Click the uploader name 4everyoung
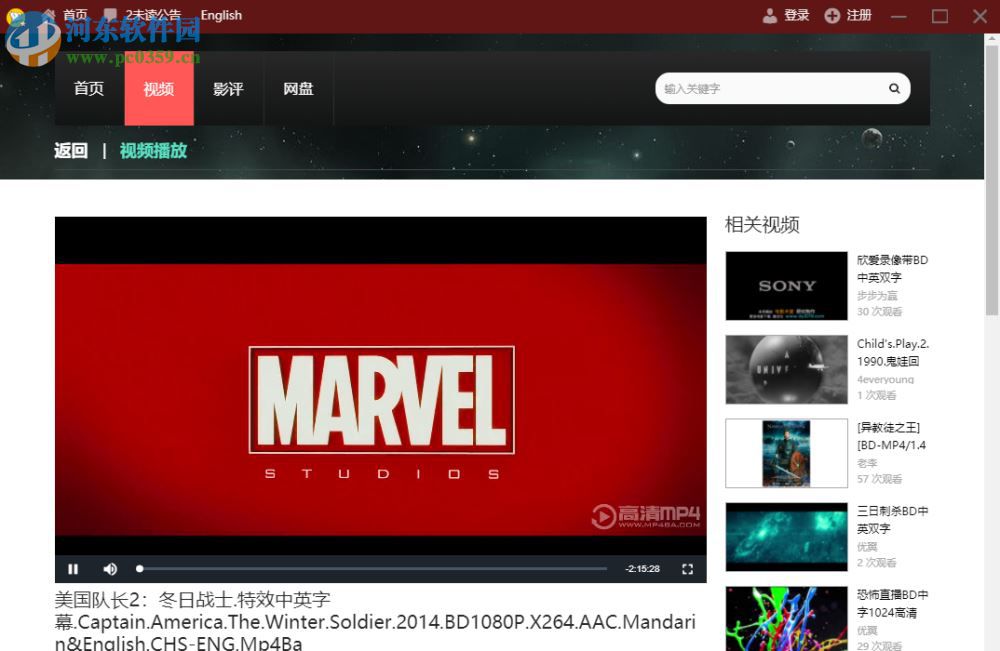 click(x=885, y=379)
